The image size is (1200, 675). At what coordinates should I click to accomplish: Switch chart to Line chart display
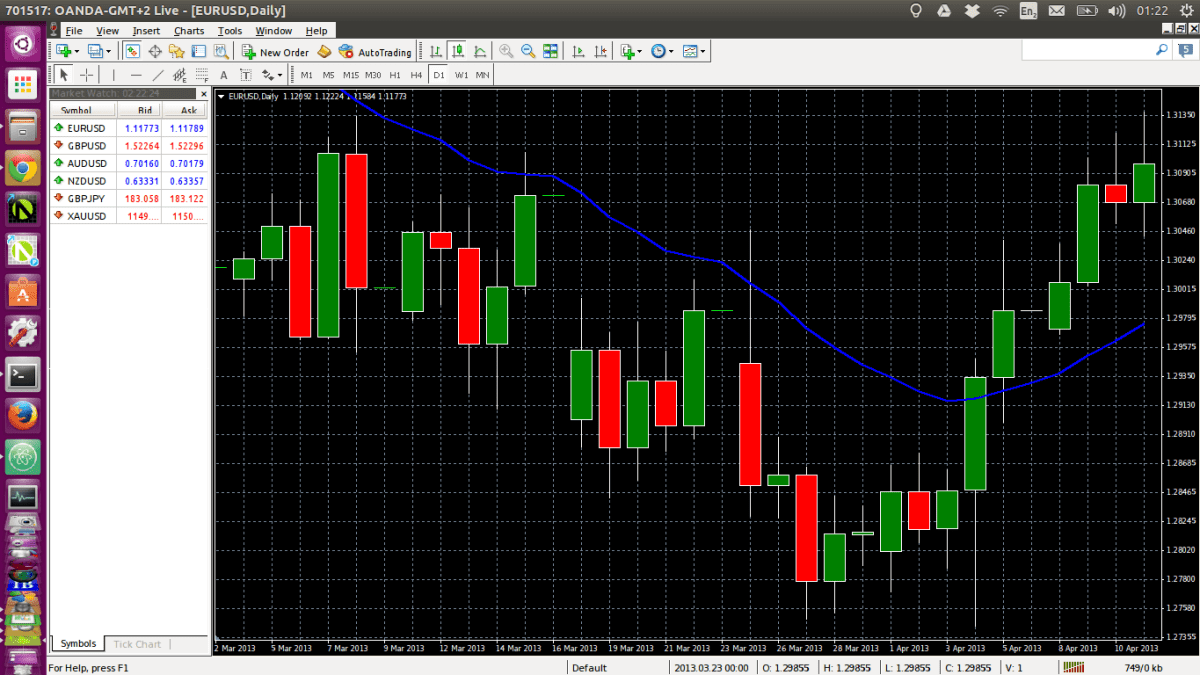[x=479, y=50]
